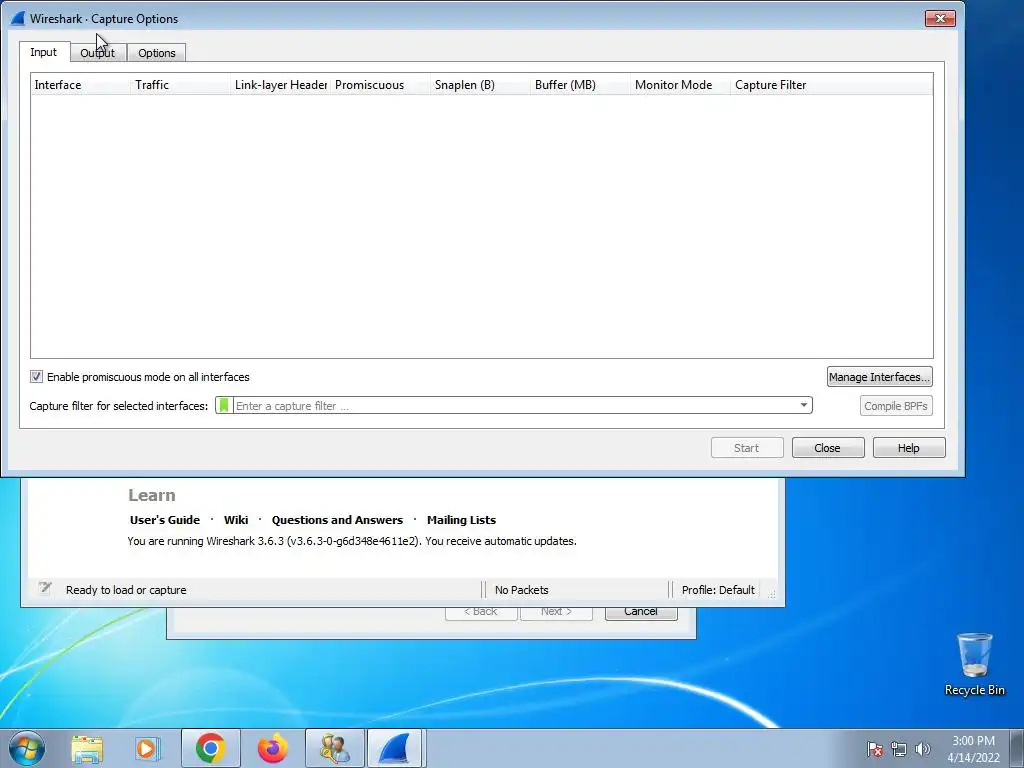The height and width of the screenshot is (768, 1024).
Task: Click the green capture filter bookmark icon
Action: tap(224, 406)
